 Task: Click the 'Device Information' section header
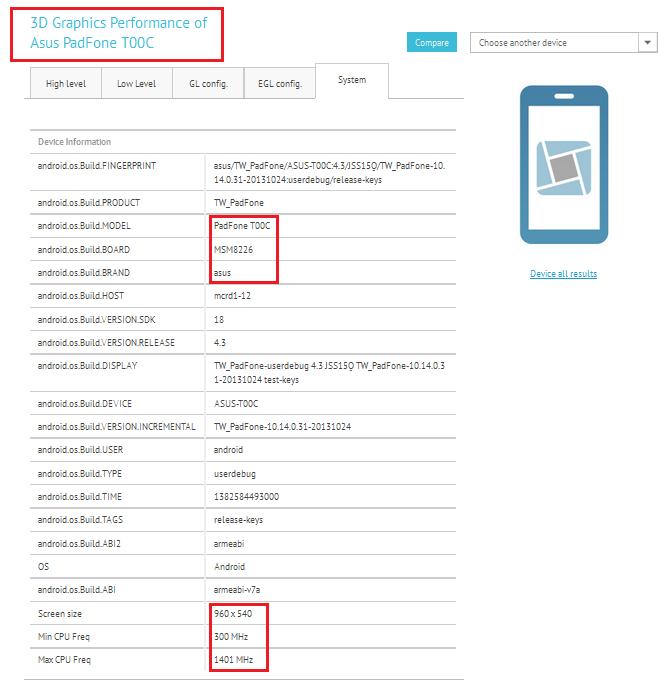click(x=74, y=142)
